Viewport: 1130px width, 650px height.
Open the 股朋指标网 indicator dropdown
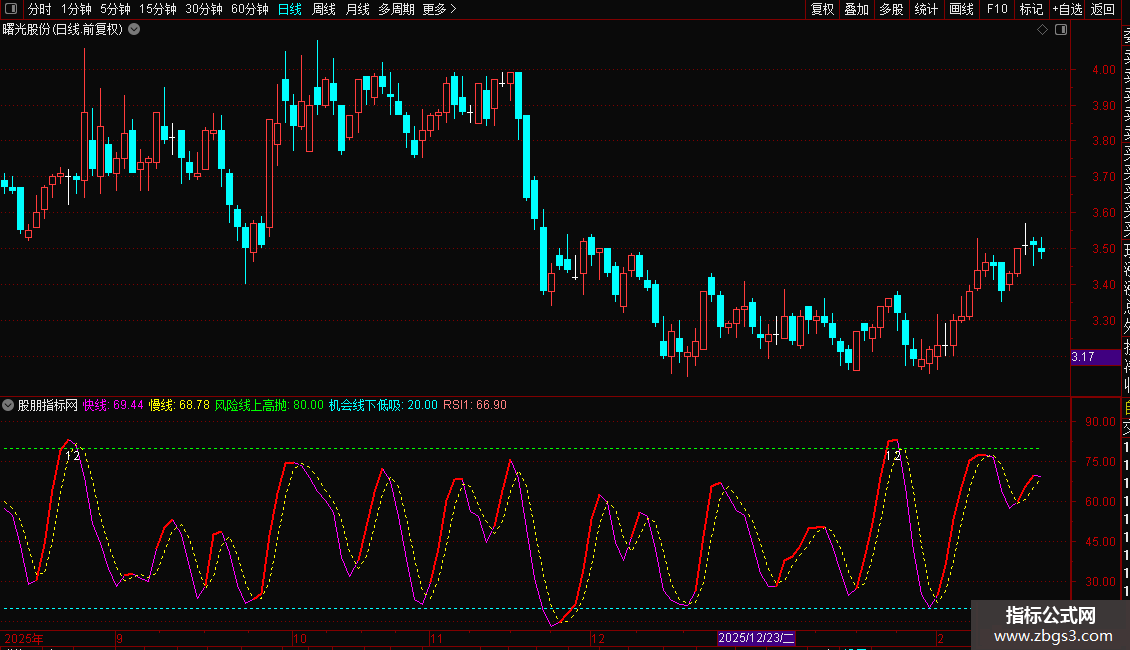click(8, 405)
